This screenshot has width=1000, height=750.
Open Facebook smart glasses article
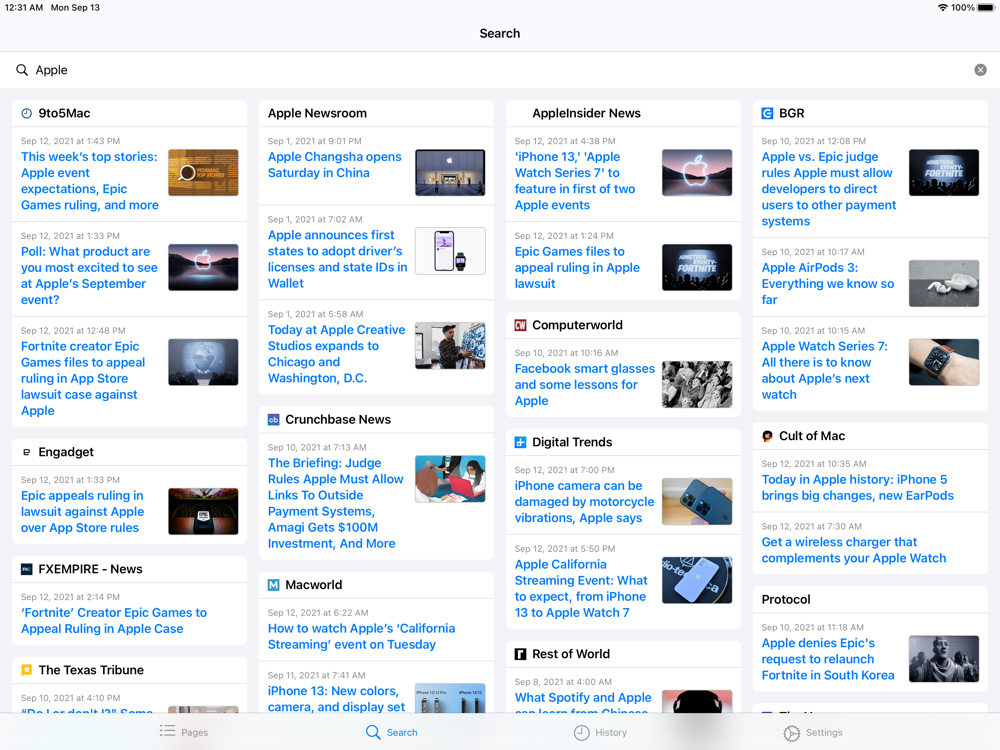pyautogui.click(x=584, y=384)
